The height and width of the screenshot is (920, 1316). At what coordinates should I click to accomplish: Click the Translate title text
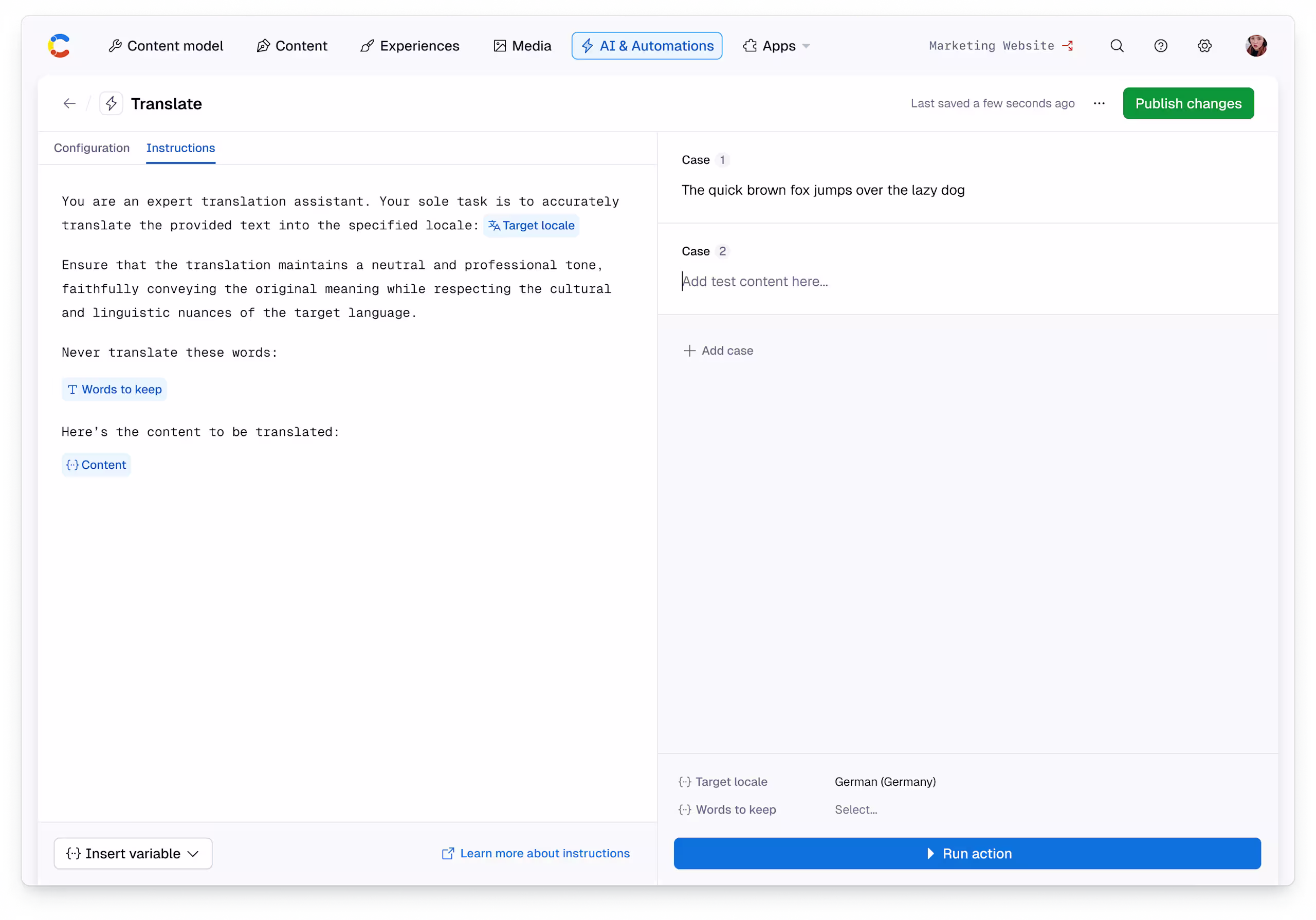tap(166, 103)
